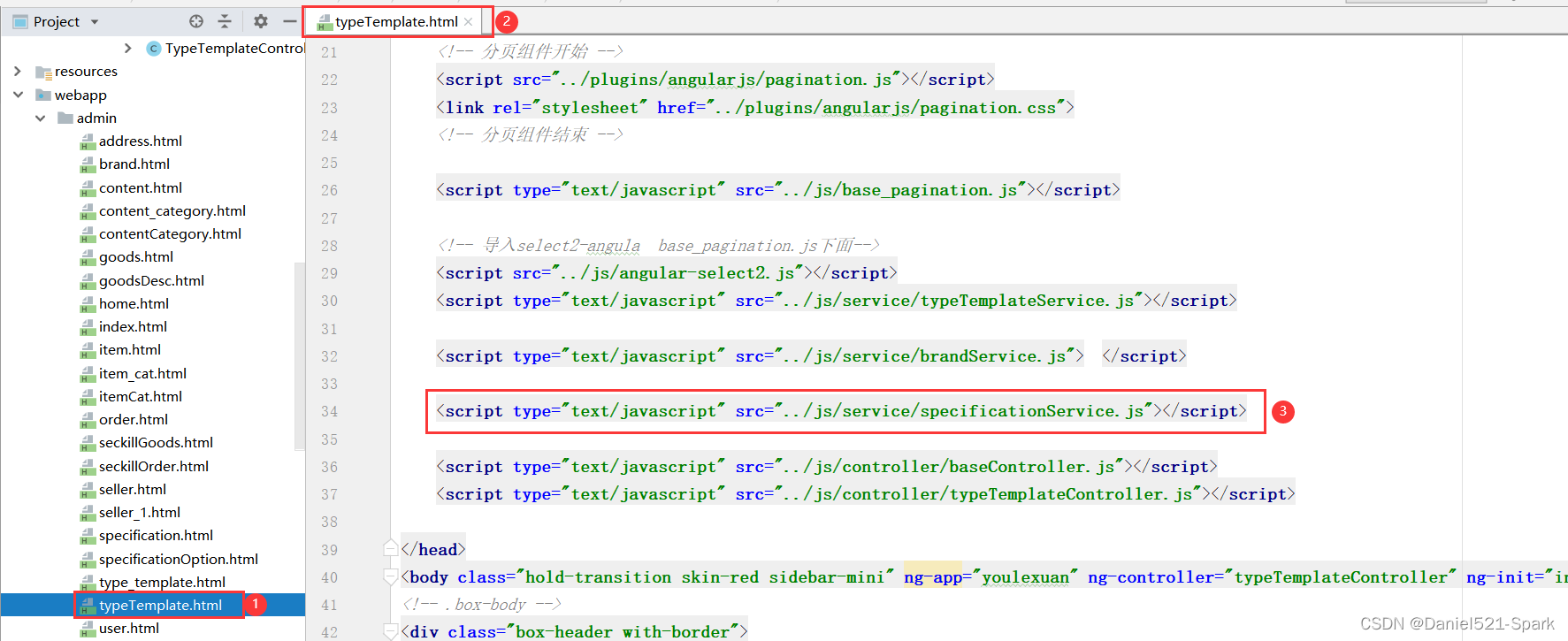Open content.html file
Image resolution: width=1568 pixels, height=641 pixels.
coord(141,187)
